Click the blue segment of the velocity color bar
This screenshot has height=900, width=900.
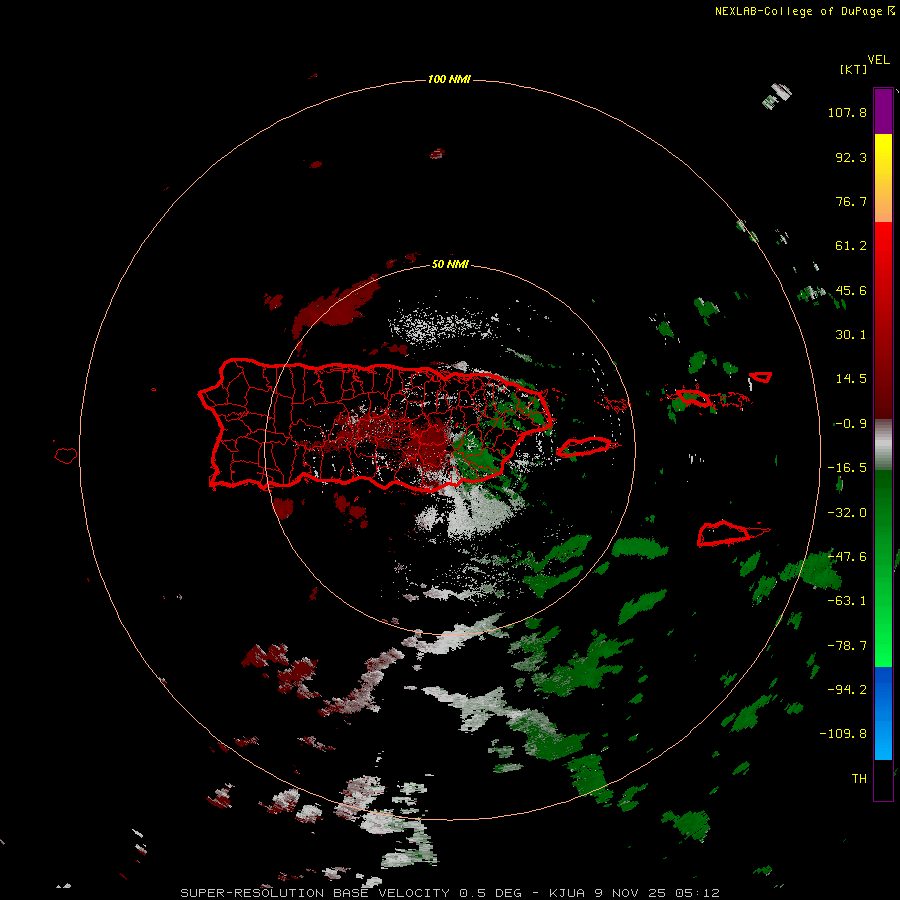tap(883, 713)
